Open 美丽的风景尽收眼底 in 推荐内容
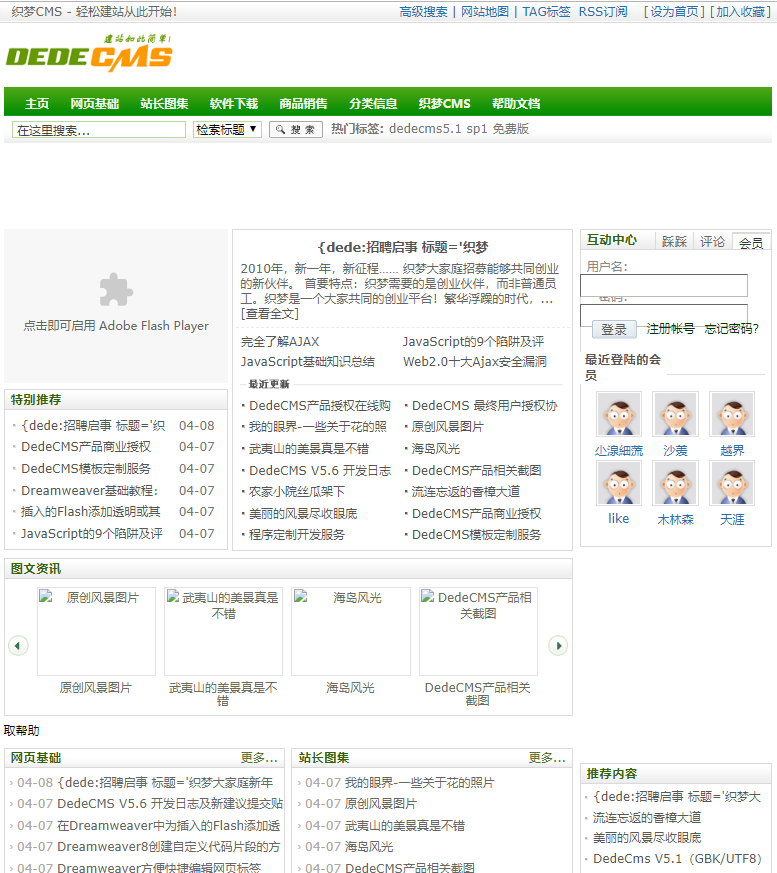The image size is (777, 873). pyautogui.click(x=647, y=837)
